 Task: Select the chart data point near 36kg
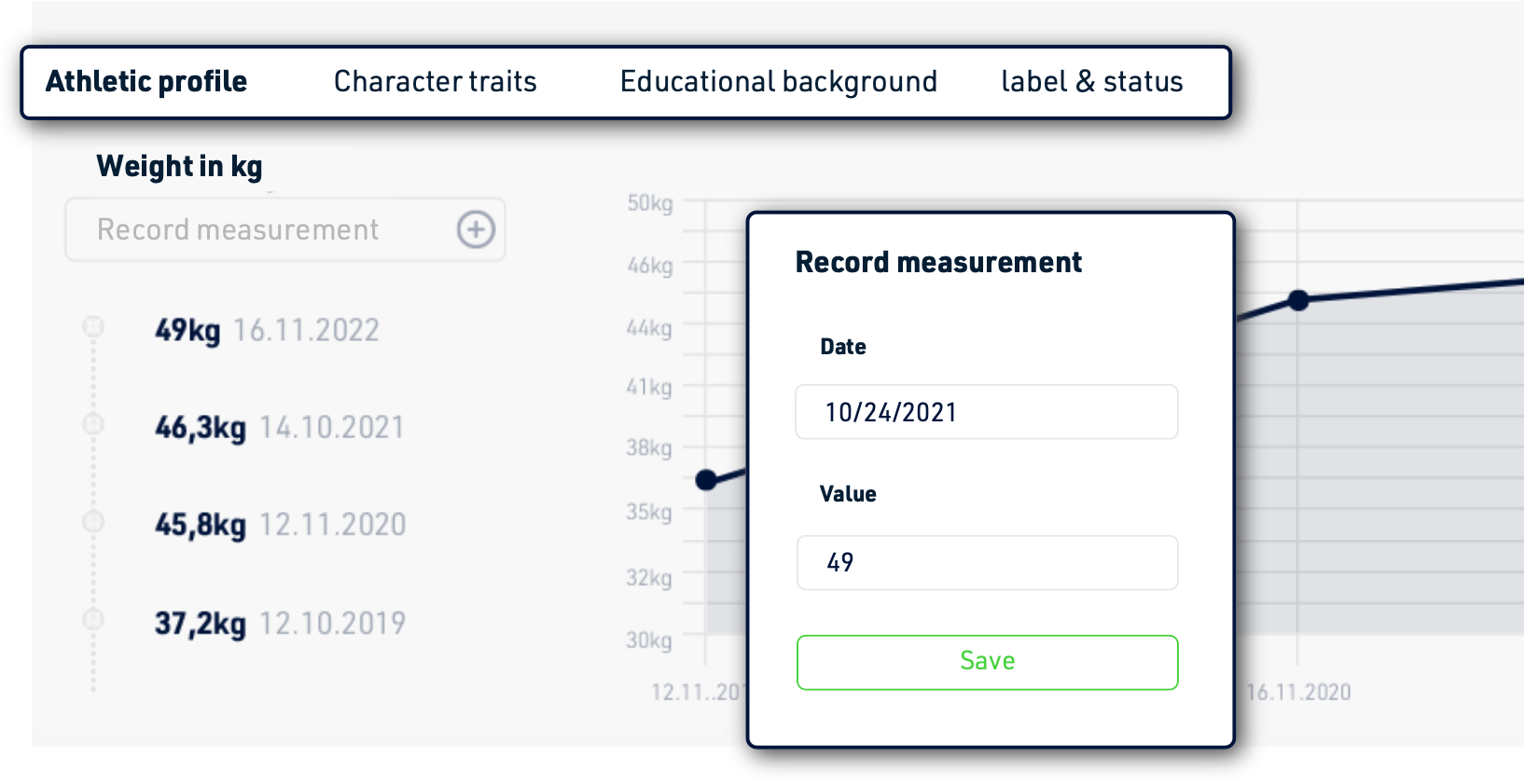(707, 480)
